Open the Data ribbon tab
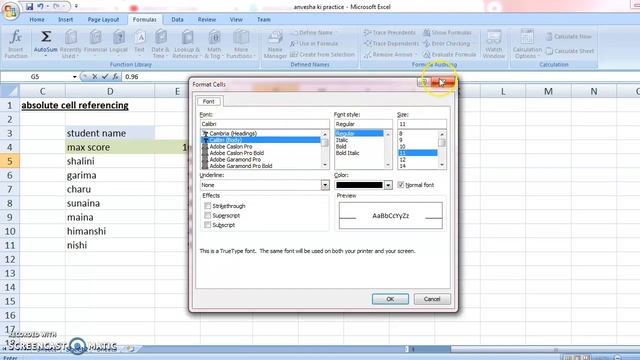Image resolution: width=640 pixels, height=360 pixels. point(177,19)
